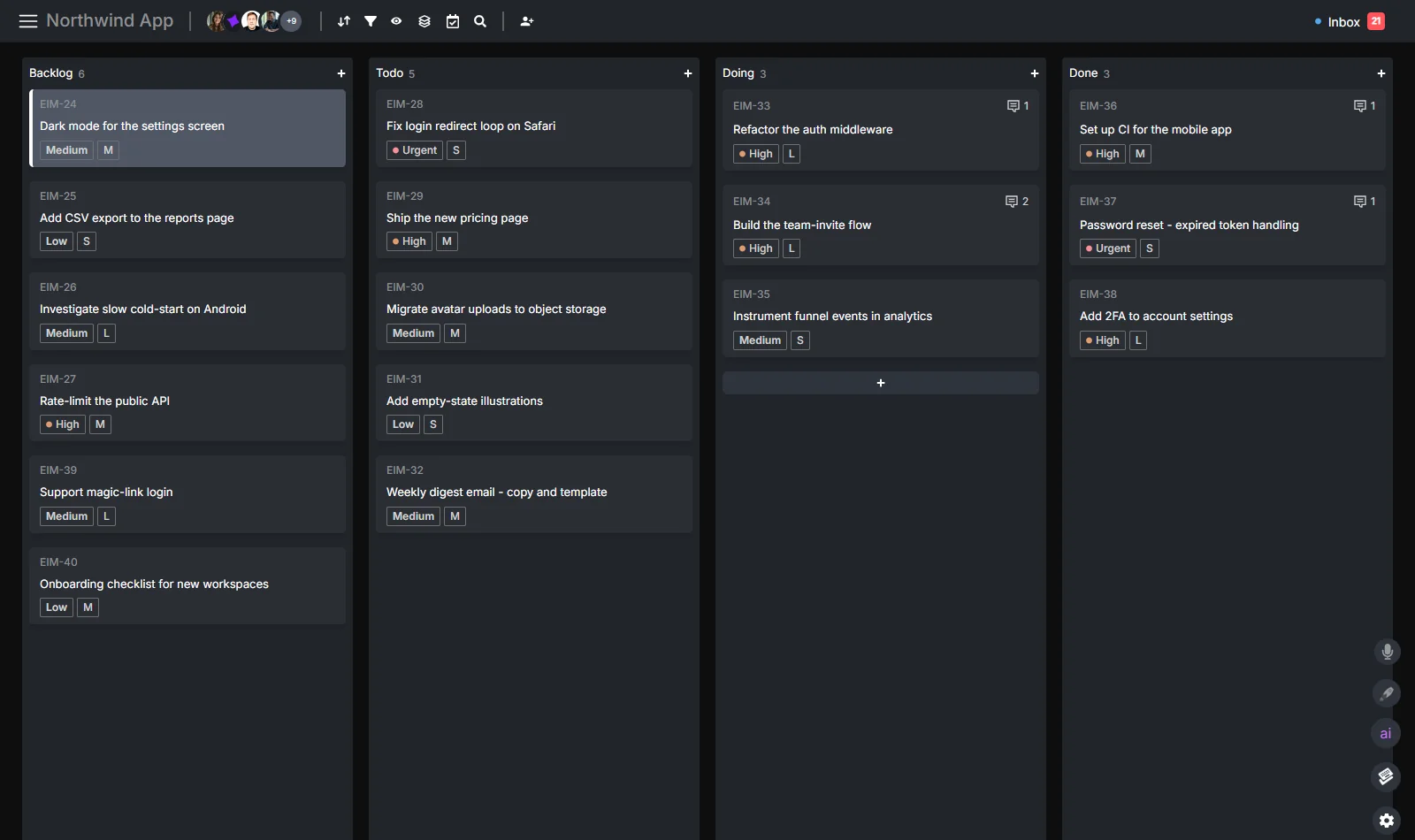This screenshot has height=840, width=1415.
Task: Open Rate-limit the public API card
Action: [x=187, y=403]
